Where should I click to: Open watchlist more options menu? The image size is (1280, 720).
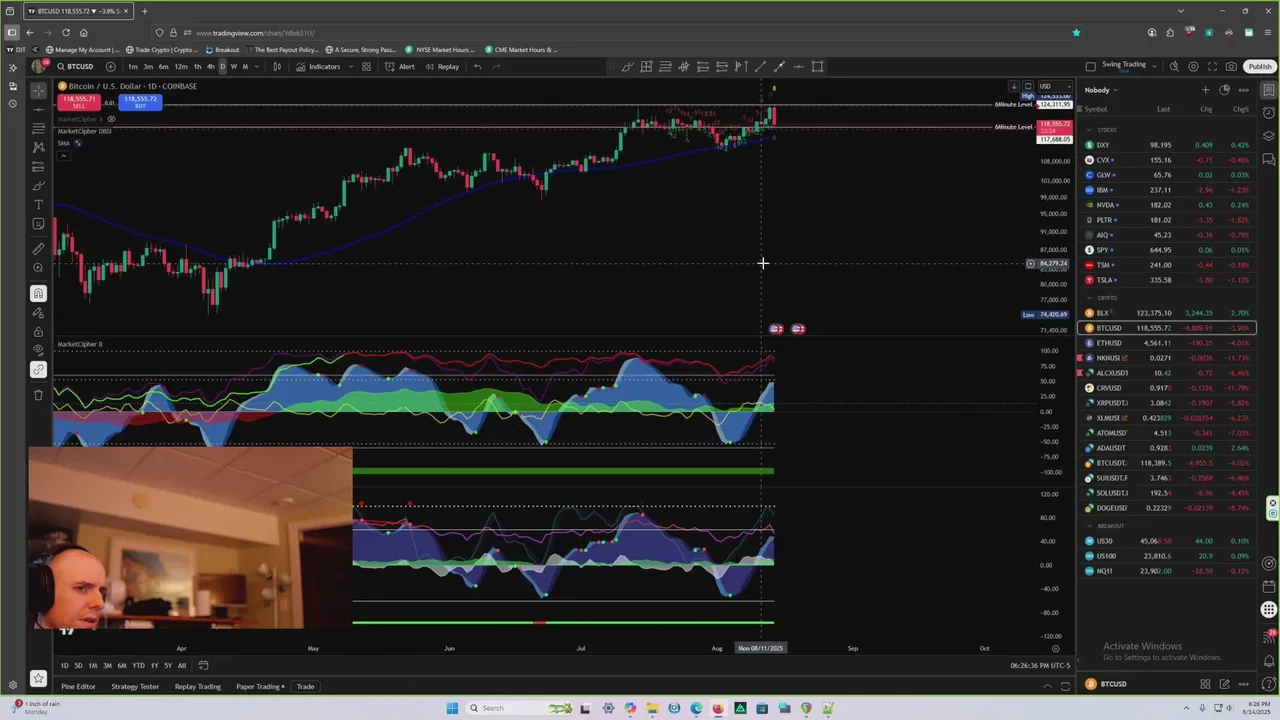(1244, 90)
